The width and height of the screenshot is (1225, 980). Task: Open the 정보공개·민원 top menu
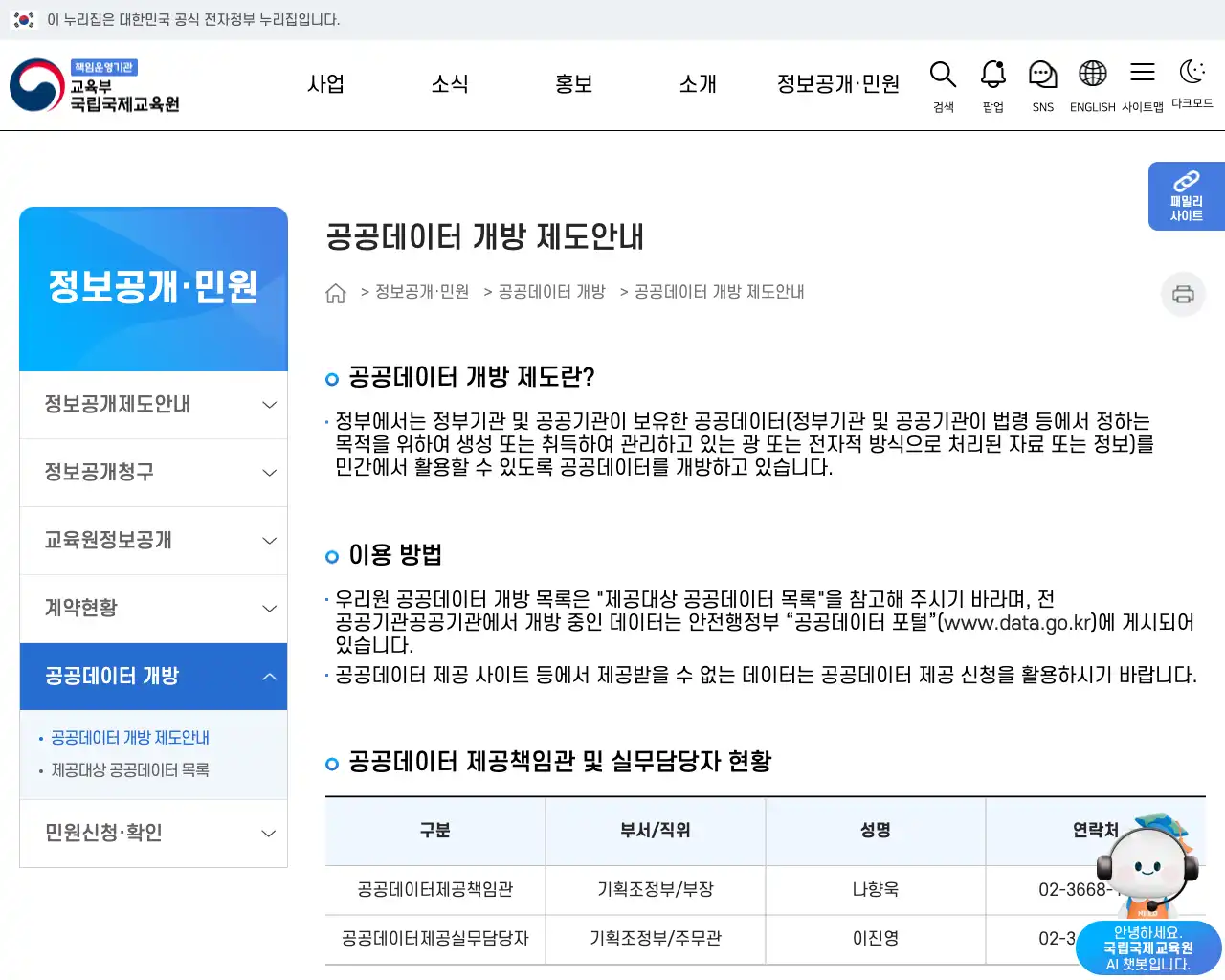[x=838, y=84]
